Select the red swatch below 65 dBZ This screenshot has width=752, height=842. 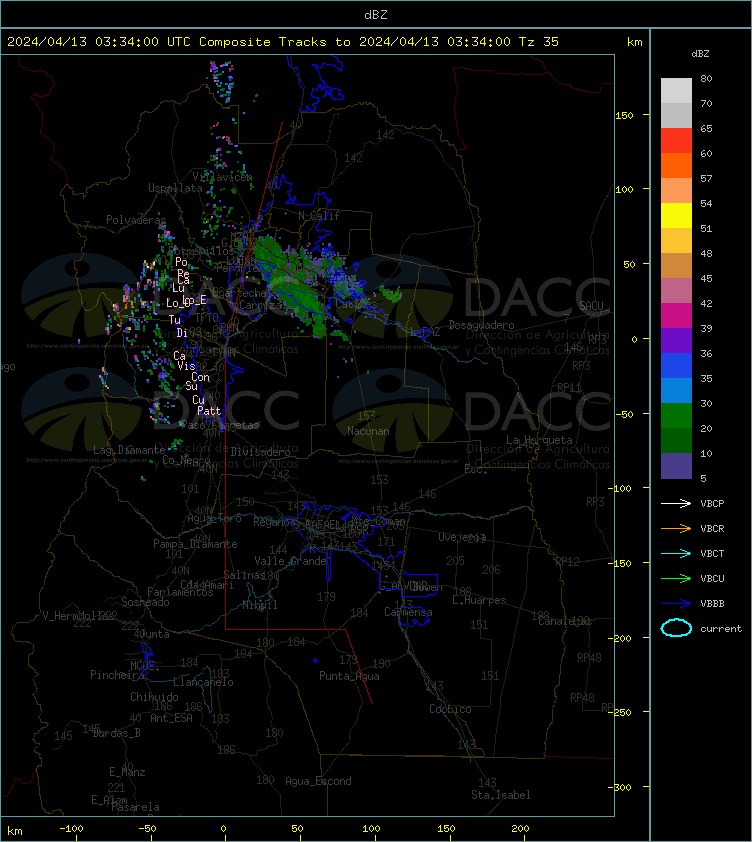click(676, 141)
